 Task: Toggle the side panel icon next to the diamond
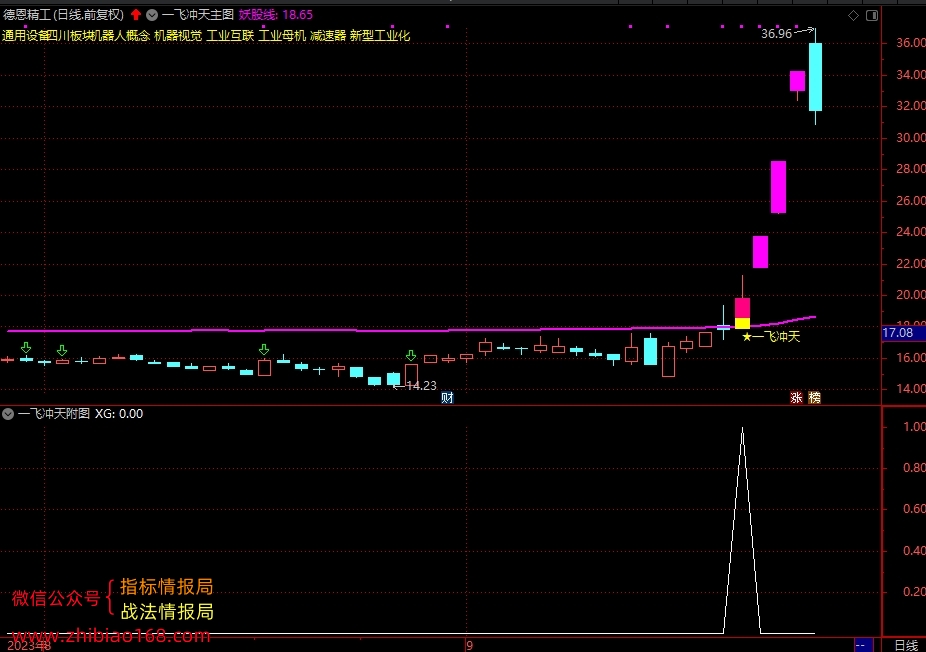(872, 15)
